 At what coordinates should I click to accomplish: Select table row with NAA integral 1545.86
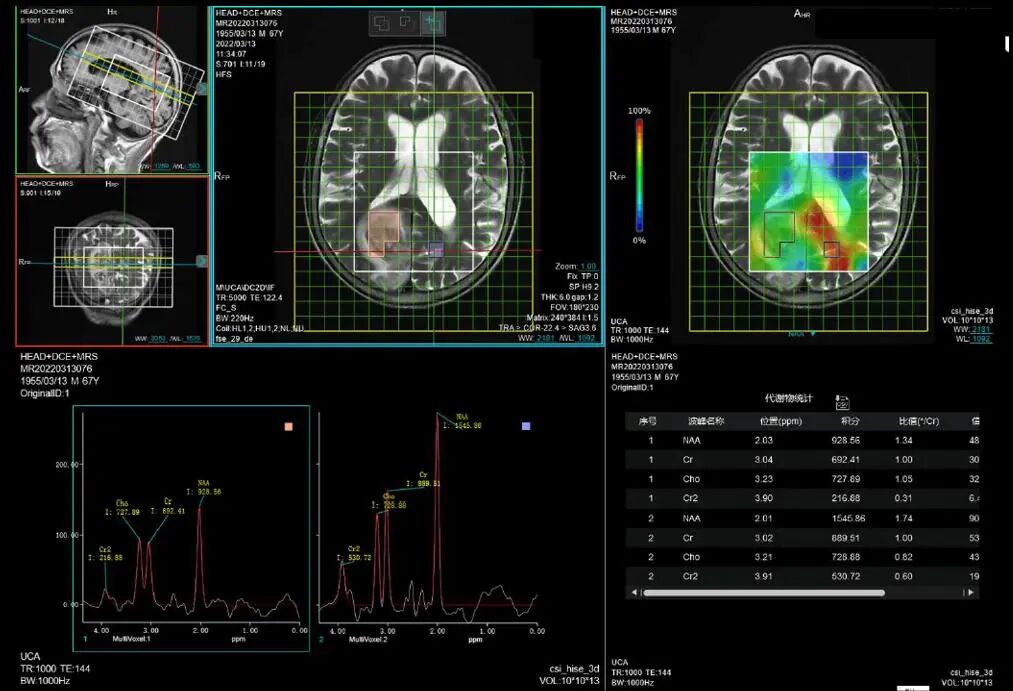(802, 518)
